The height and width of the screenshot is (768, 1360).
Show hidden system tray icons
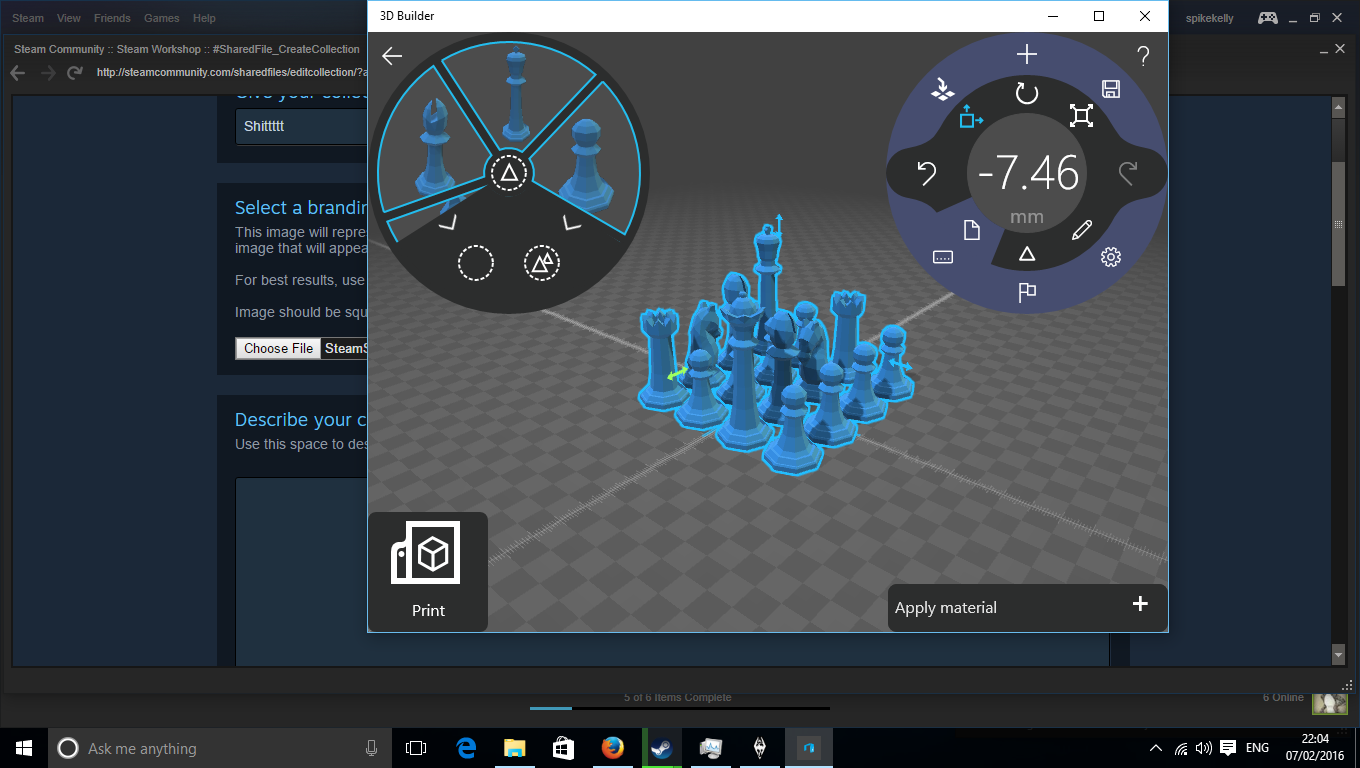1156,748
